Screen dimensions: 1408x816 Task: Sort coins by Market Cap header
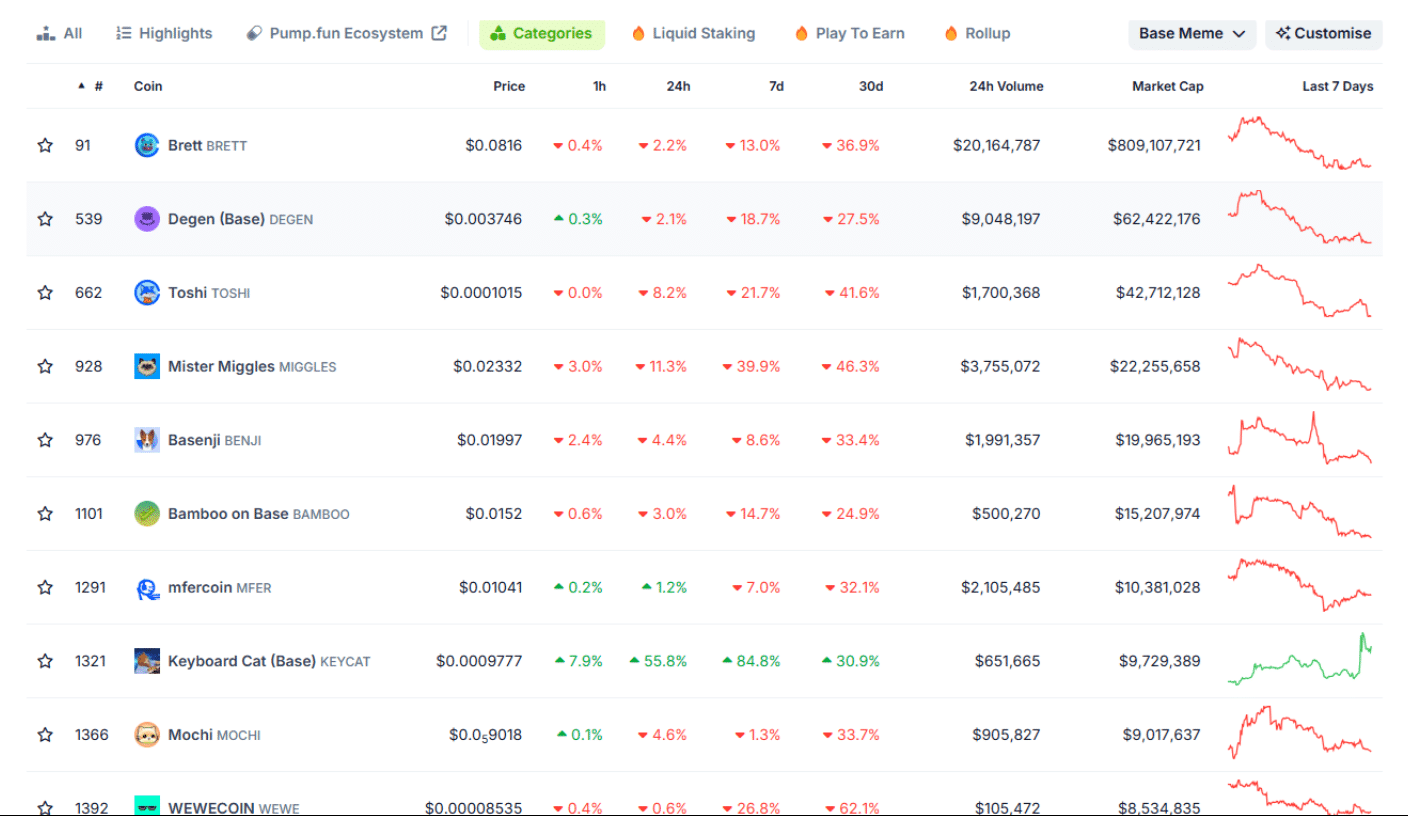click(1167, 87)
